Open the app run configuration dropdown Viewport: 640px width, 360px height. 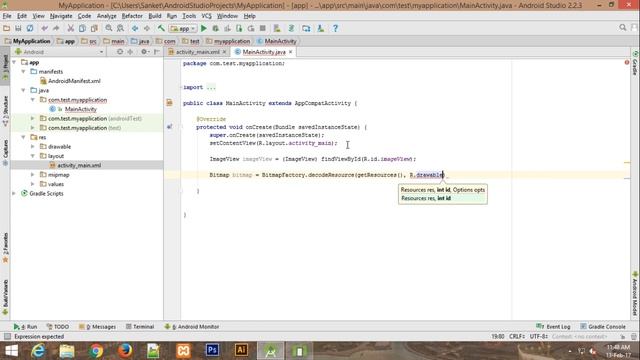point(183,28)
